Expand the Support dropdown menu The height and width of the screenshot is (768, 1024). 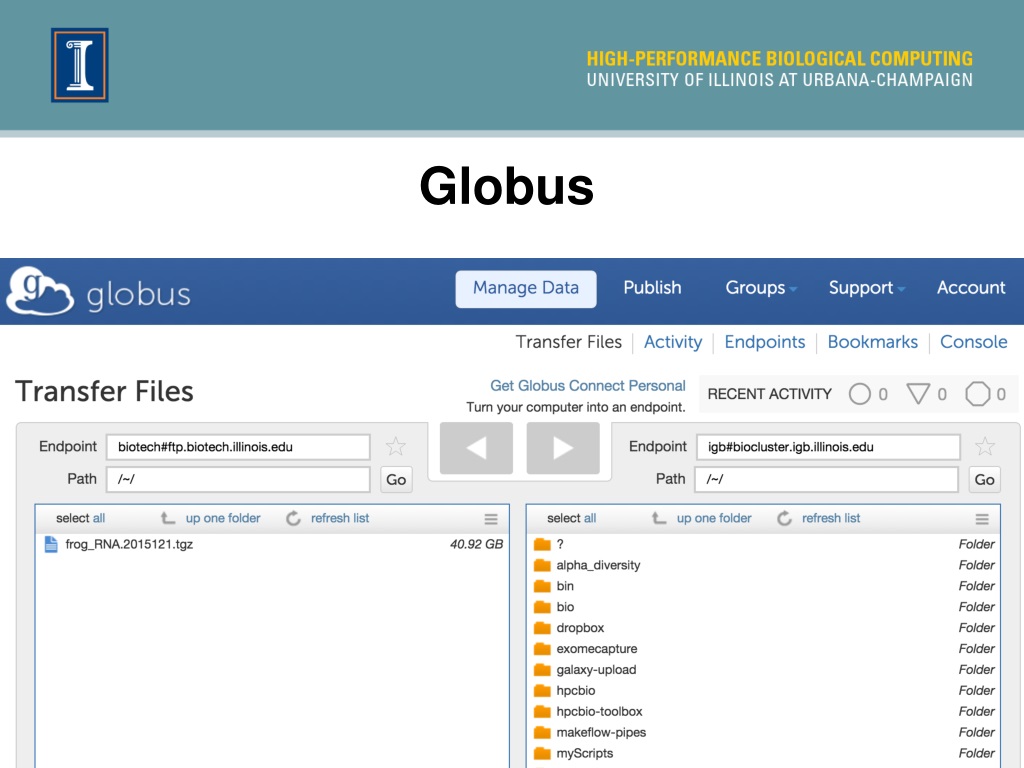[x=866, y=288]
